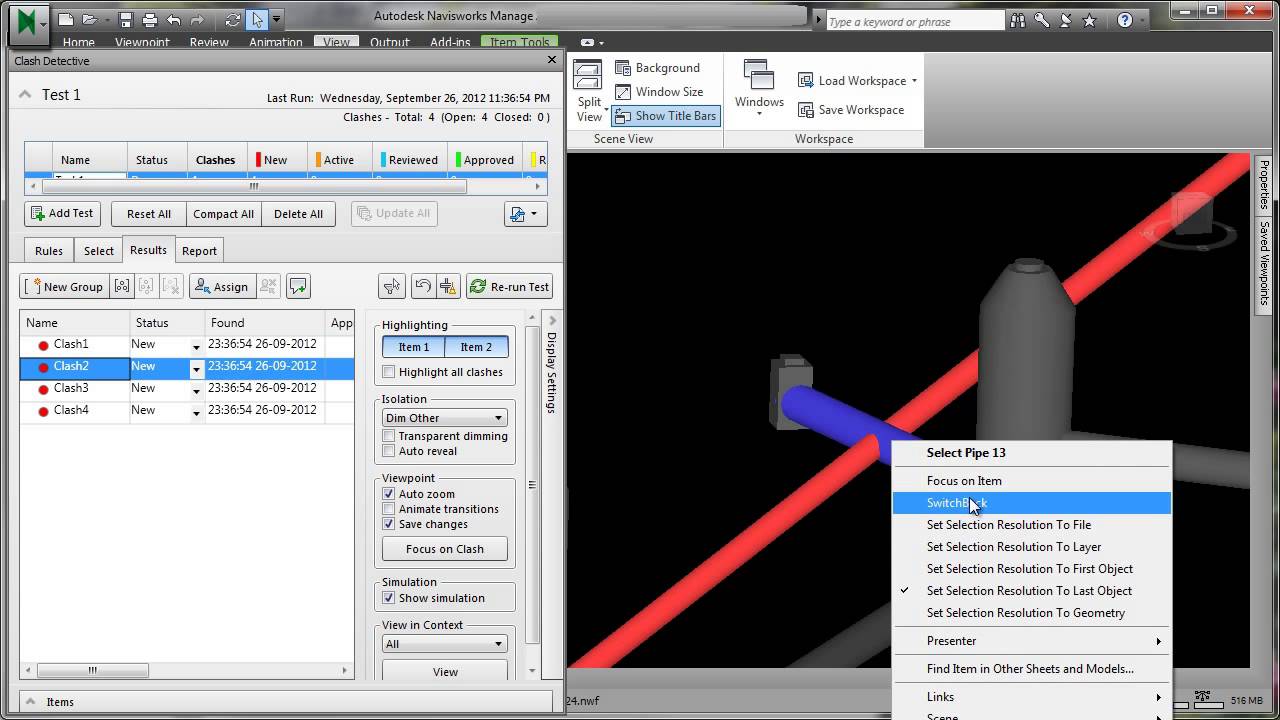Click the Compact All button
The height and width of the screenshot is (720, 1280).
point(223,214)
